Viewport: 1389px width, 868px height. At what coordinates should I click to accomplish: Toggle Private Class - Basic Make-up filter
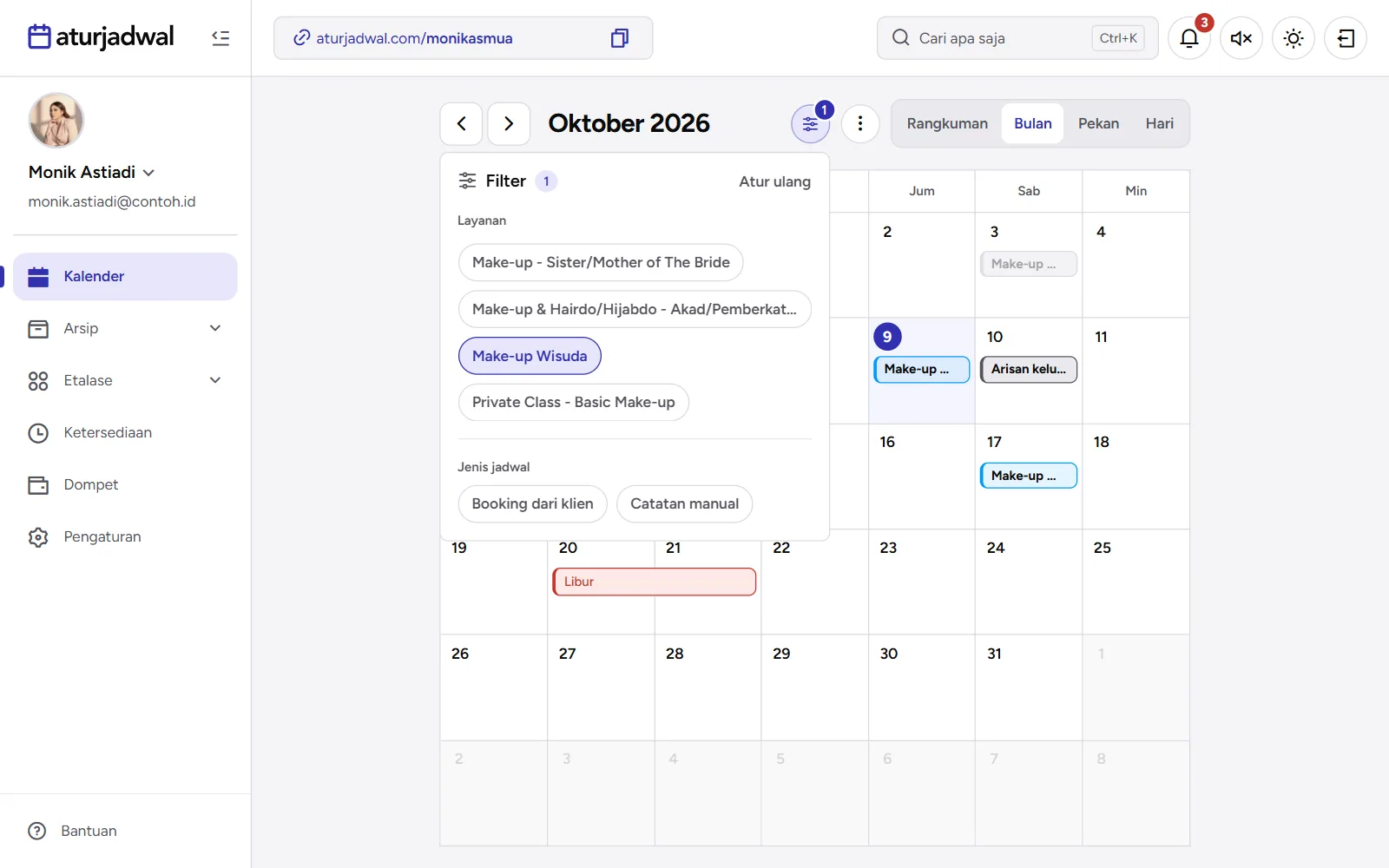click(573, 402)
